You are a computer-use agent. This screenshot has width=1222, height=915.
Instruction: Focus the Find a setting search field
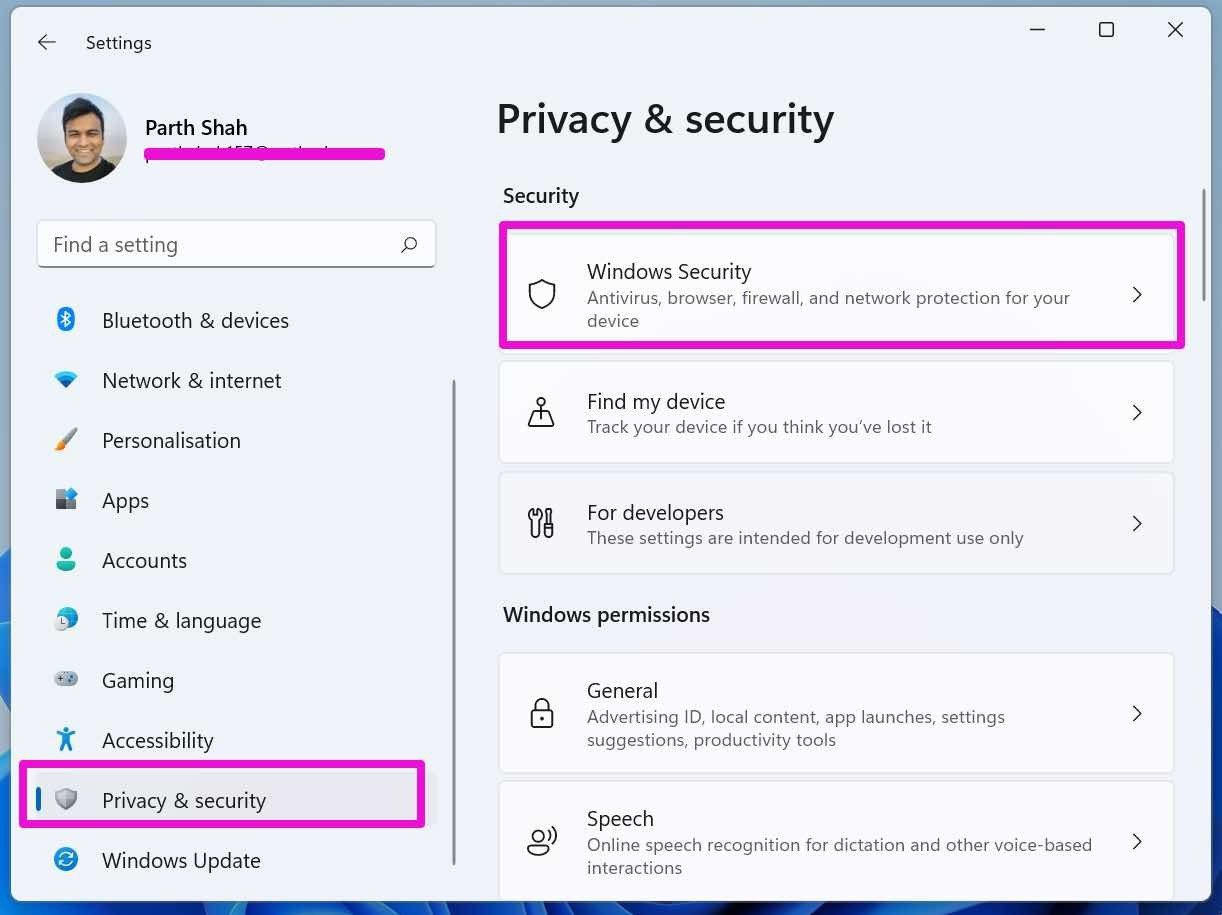[x=236, y=244]
